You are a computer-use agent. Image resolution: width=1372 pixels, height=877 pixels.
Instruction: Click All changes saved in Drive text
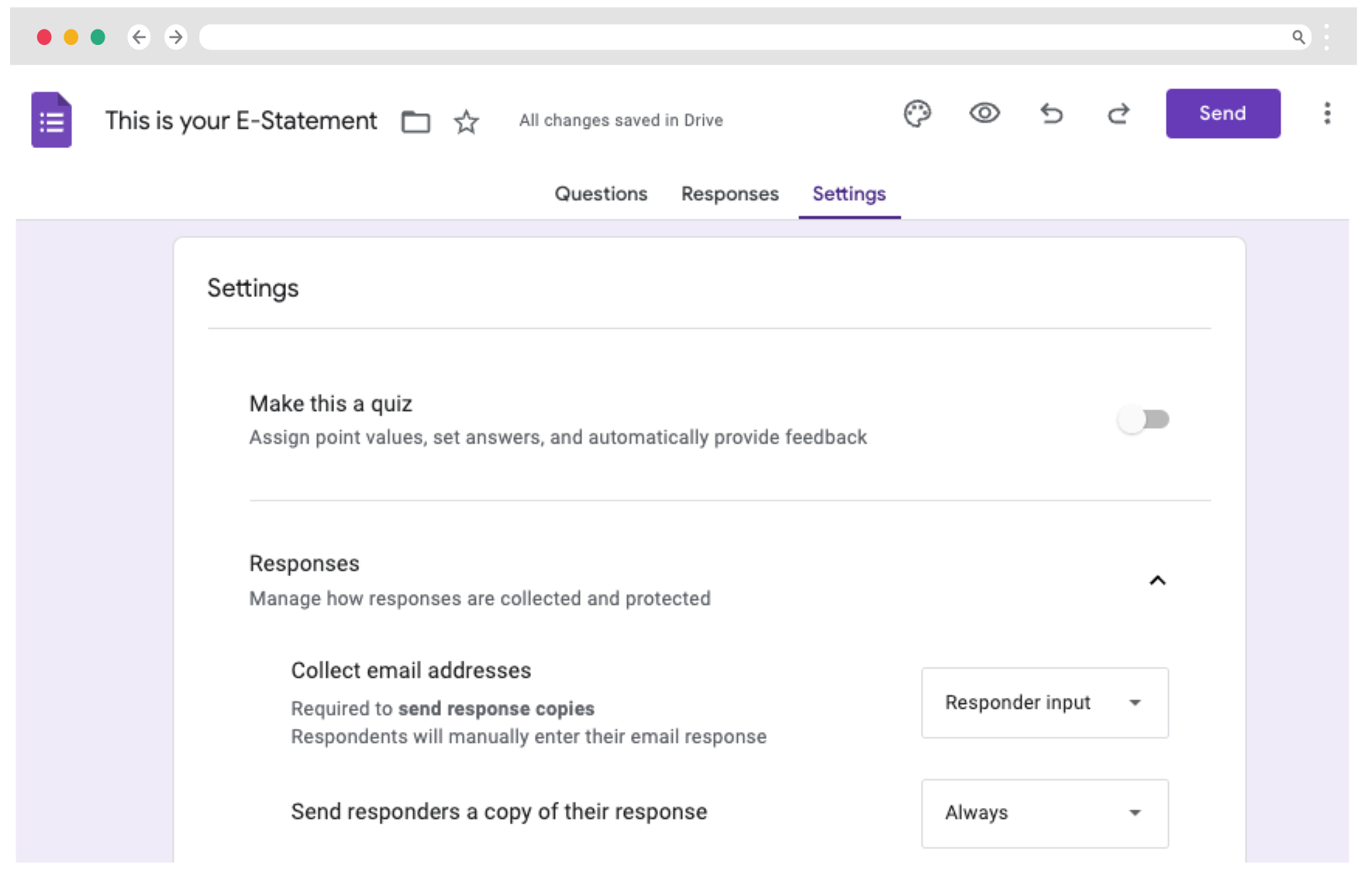621,120
